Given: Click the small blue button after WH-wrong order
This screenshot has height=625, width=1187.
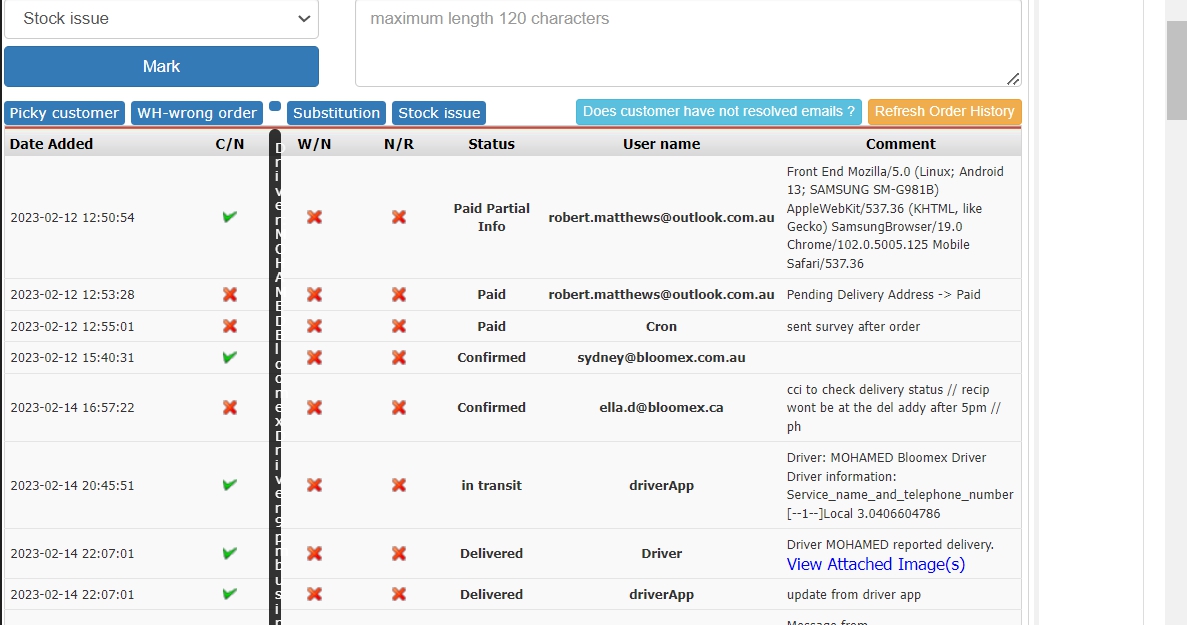Looking at the screenshot, I should (x=275, y=106).
